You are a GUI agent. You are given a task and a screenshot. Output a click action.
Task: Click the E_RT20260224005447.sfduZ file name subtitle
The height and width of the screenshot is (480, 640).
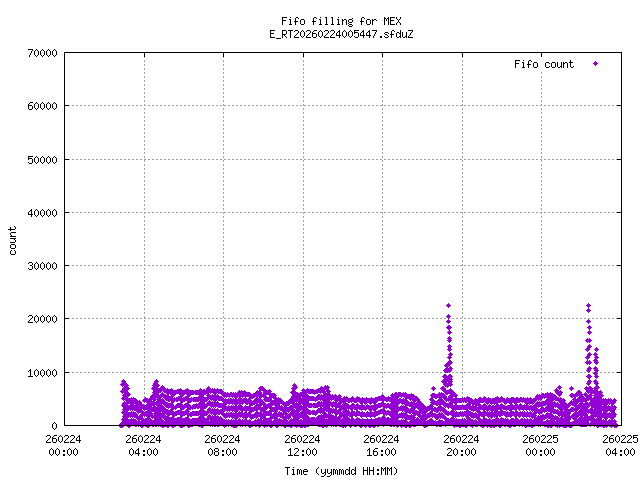342,34
